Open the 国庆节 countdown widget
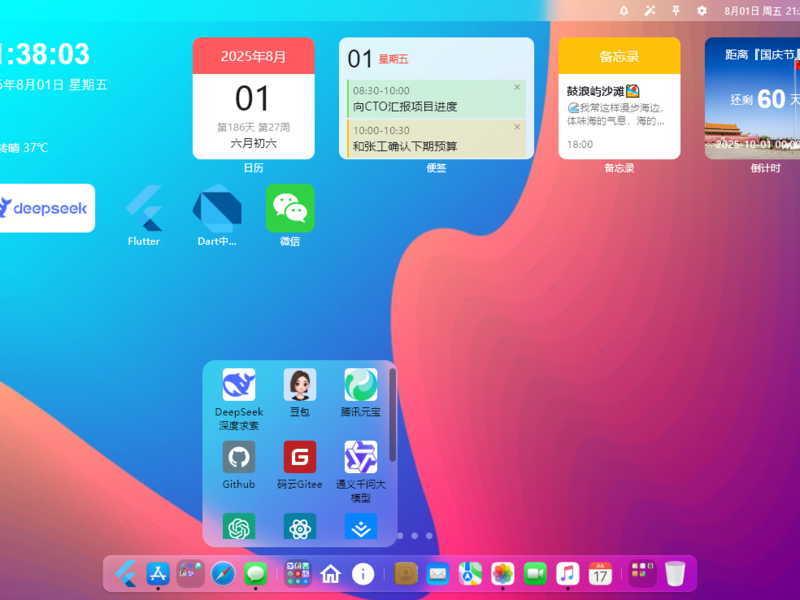The image size is (800, 600). pos(753,98)
